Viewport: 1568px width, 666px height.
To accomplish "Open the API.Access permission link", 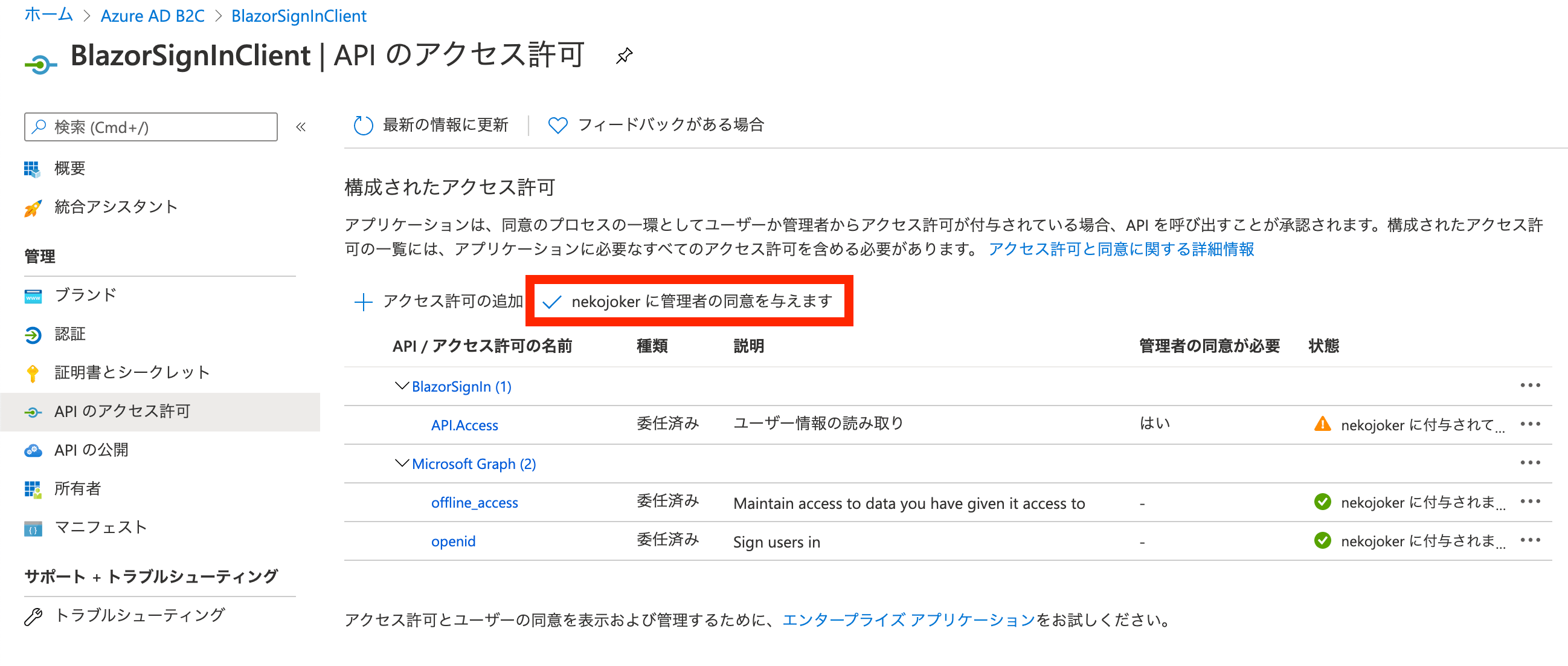I will click(x=464, y=425).
